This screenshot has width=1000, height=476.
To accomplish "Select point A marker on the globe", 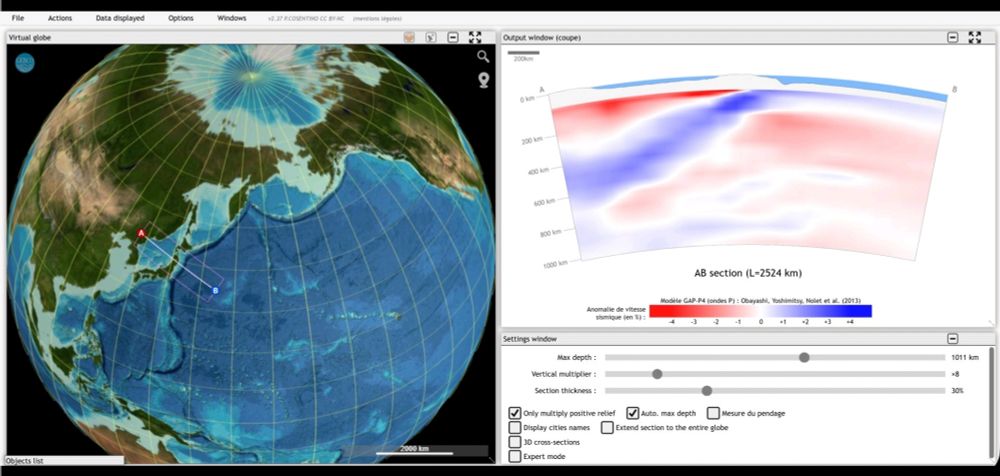I will 142,234.
